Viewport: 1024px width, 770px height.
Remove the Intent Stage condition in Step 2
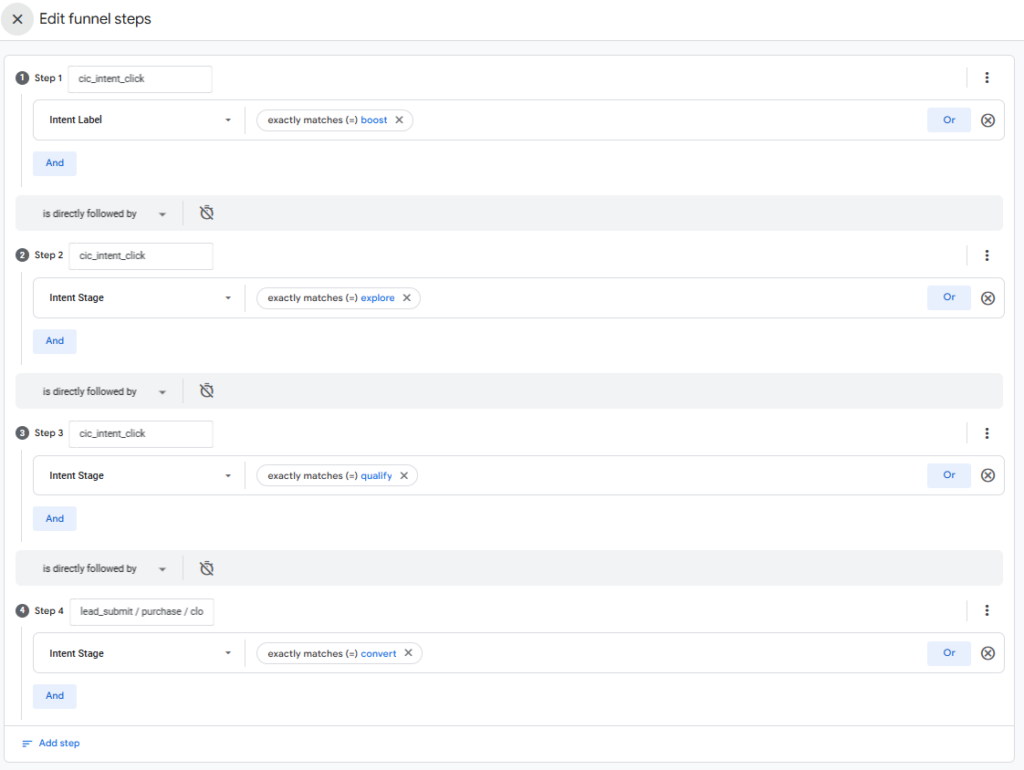point(988,298)
